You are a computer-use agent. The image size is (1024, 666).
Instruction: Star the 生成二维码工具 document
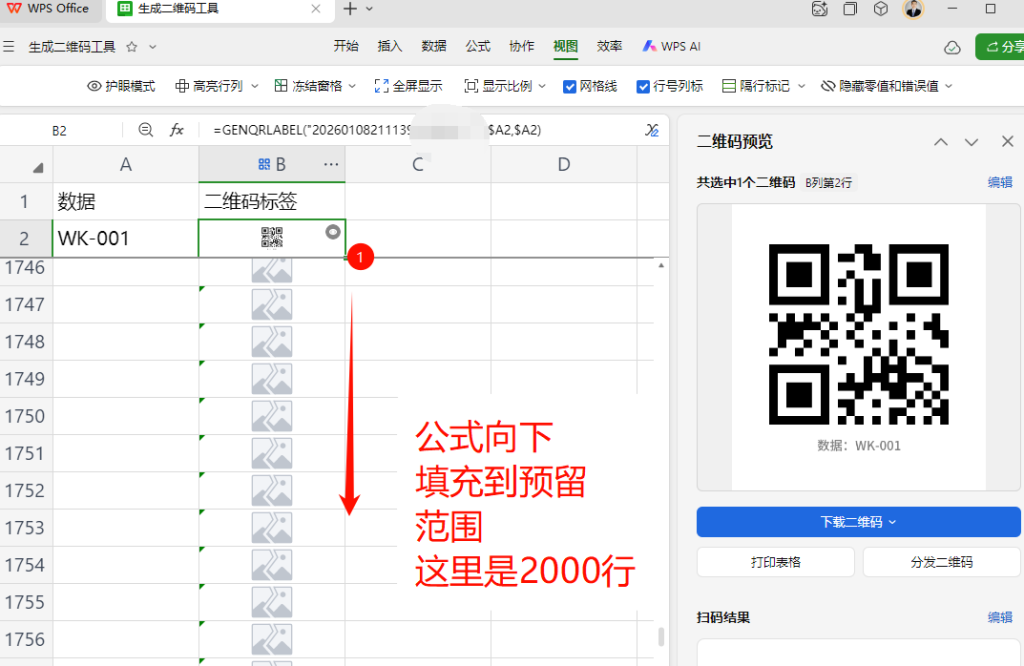(132, 47)
